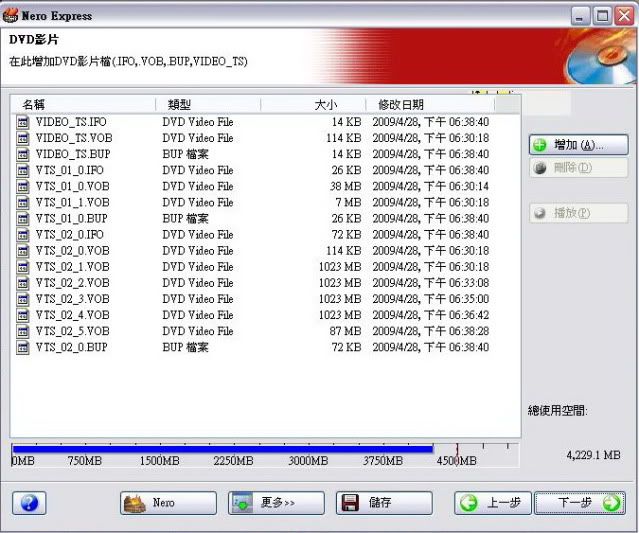This screenshot has height=533, width=639.
Task: Click the file icon beside VTS_01_1.VOB
Action: point(23,203)
